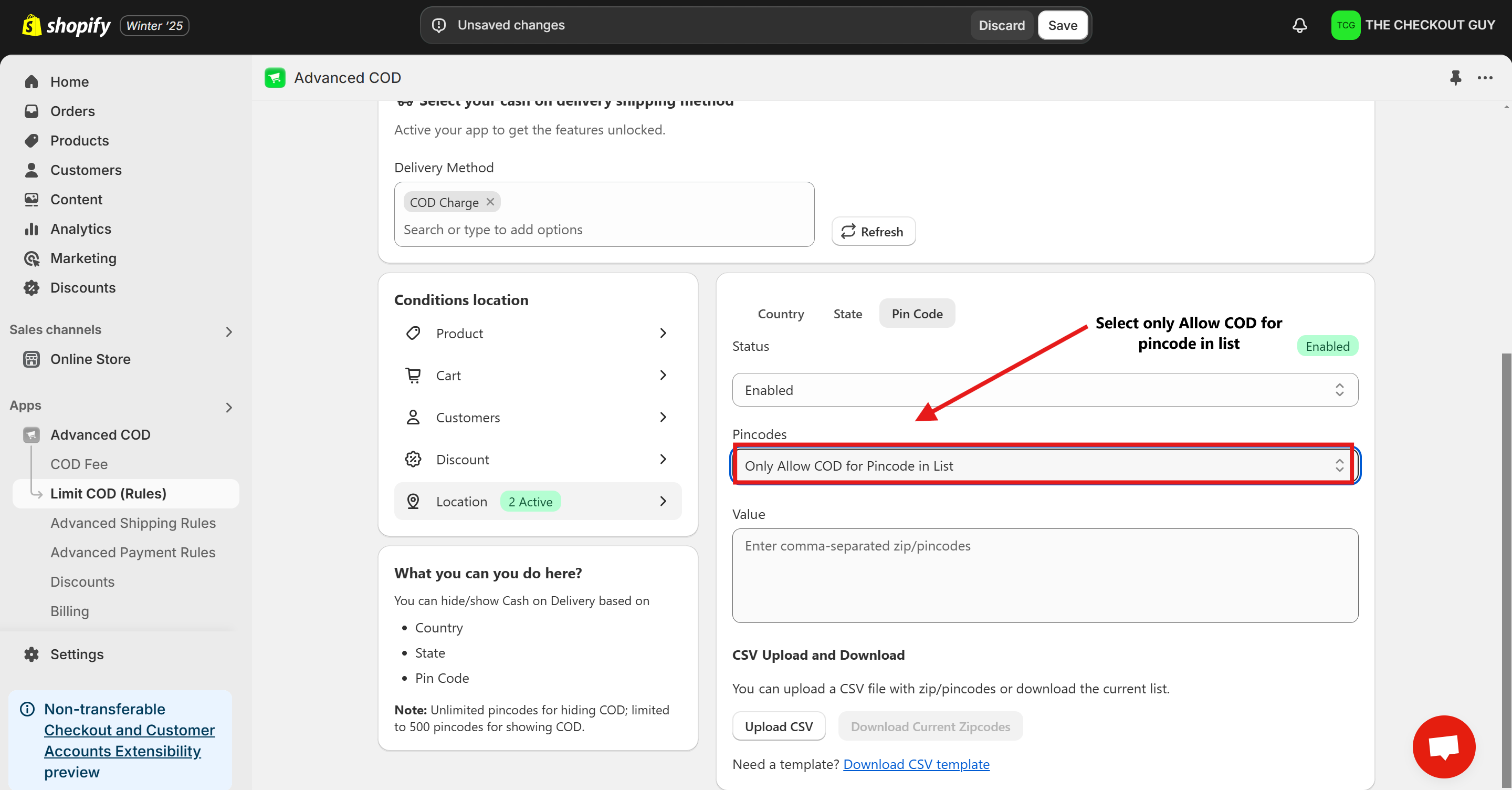This screenshot has width=1512, height=790.
Task: Open the notifications bell
Action: coord(1299,25)
